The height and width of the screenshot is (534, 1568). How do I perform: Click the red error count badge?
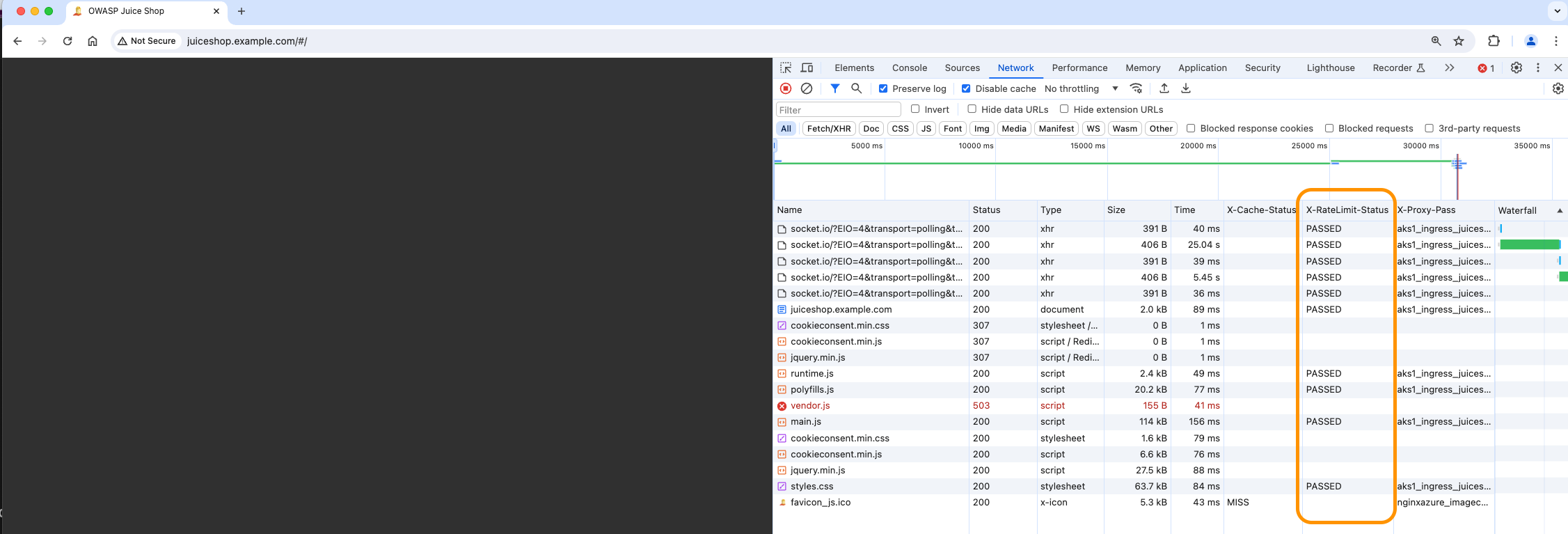coord(1486,68)
